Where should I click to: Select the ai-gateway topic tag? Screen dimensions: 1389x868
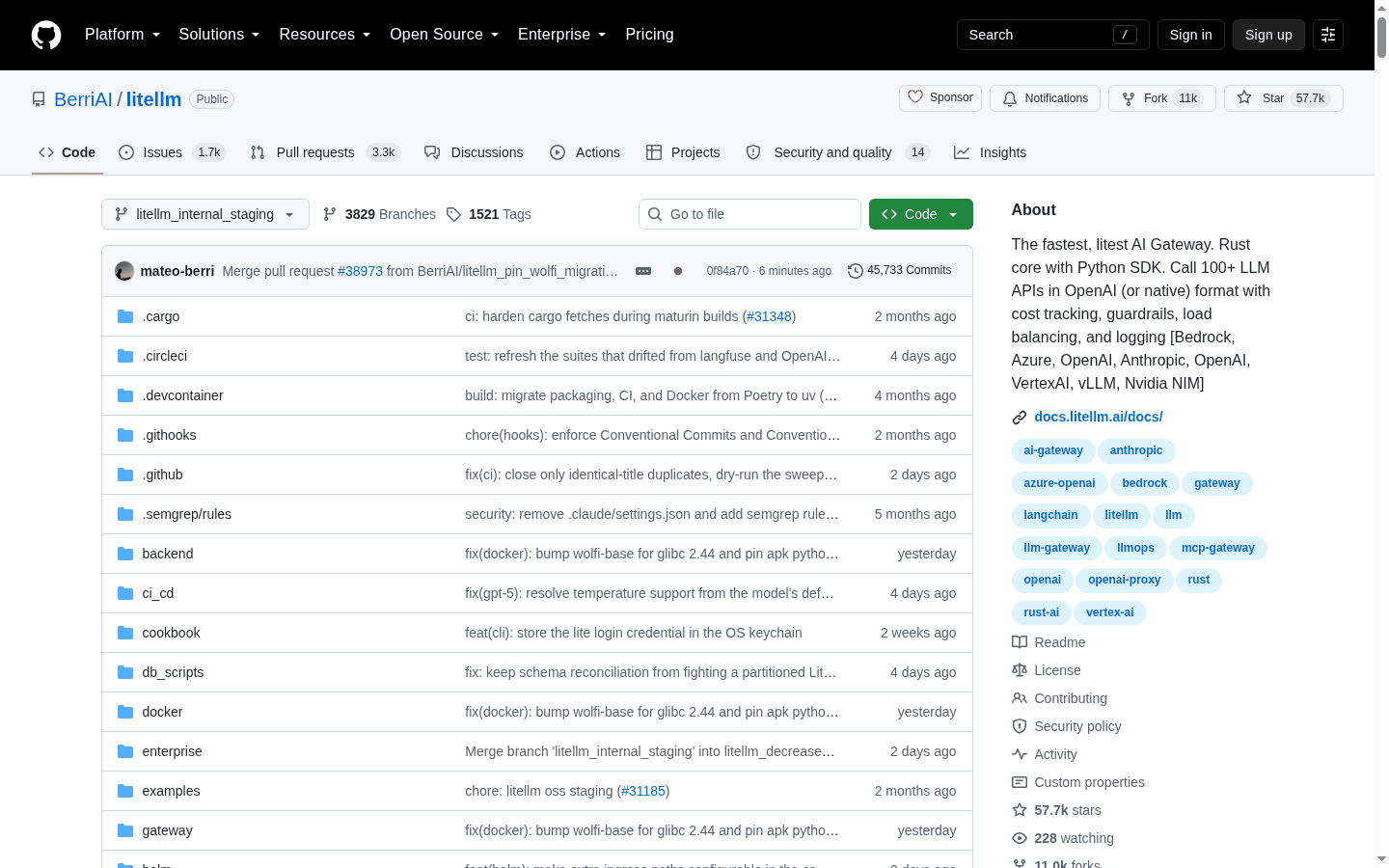pos(1053,450)
